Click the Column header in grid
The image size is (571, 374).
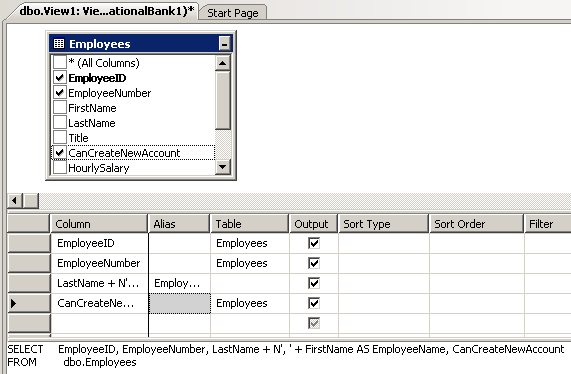click(x=99, y=224)
